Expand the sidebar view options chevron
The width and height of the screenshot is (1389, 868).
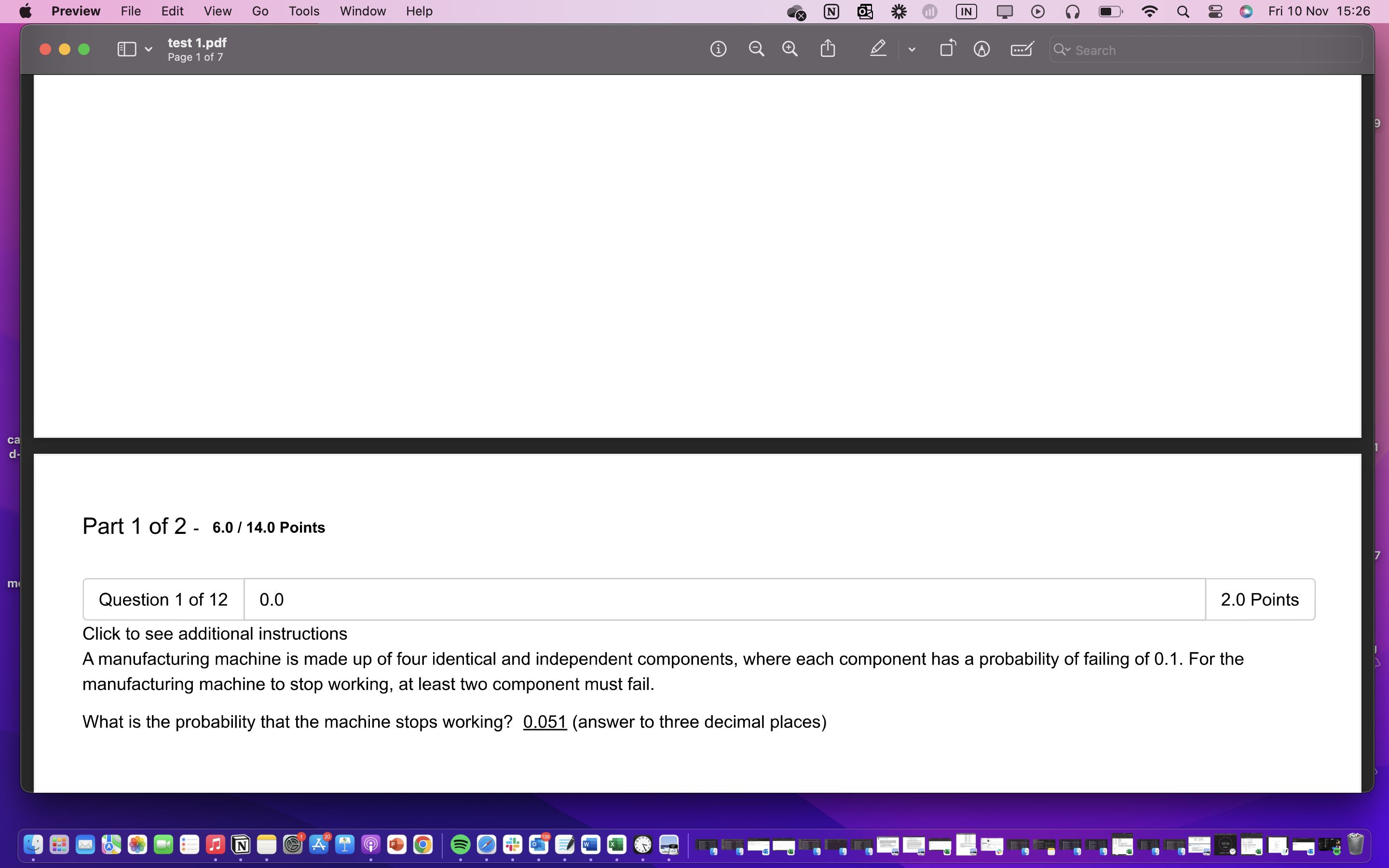[148, 49]
